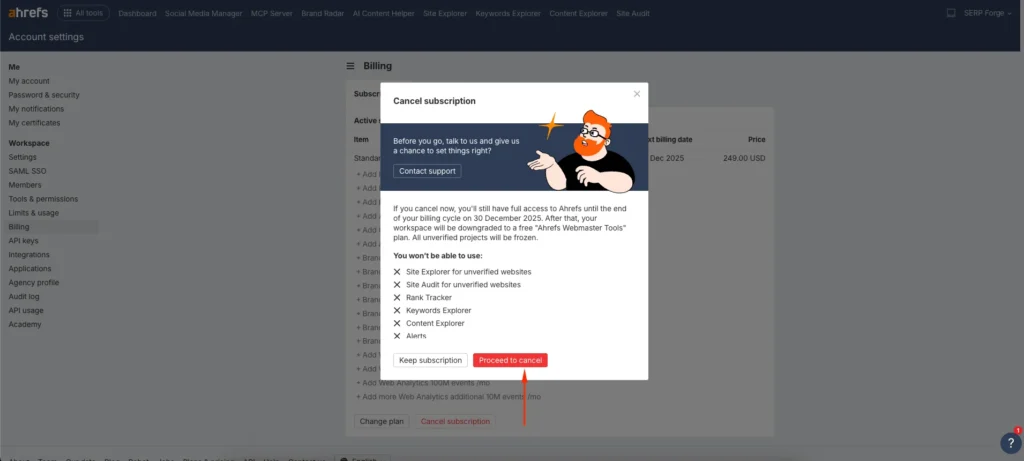Open API keys page

24,241
